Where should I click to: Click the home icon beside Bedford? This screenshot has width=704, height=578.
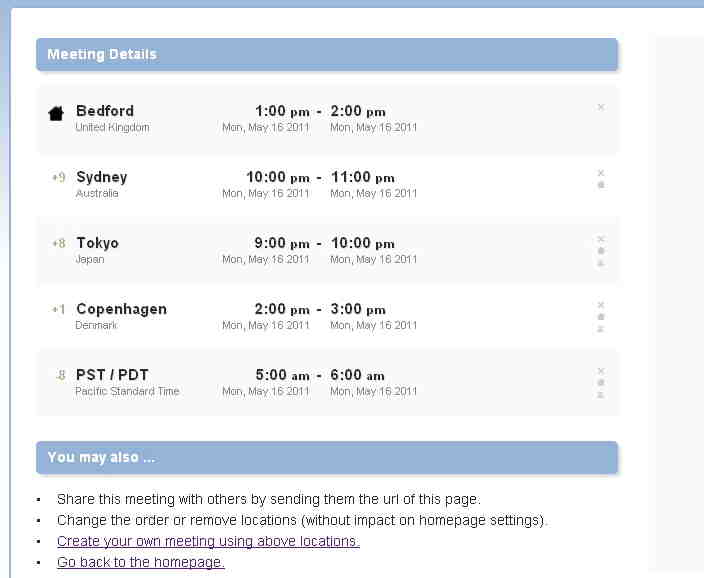(57, 113)
